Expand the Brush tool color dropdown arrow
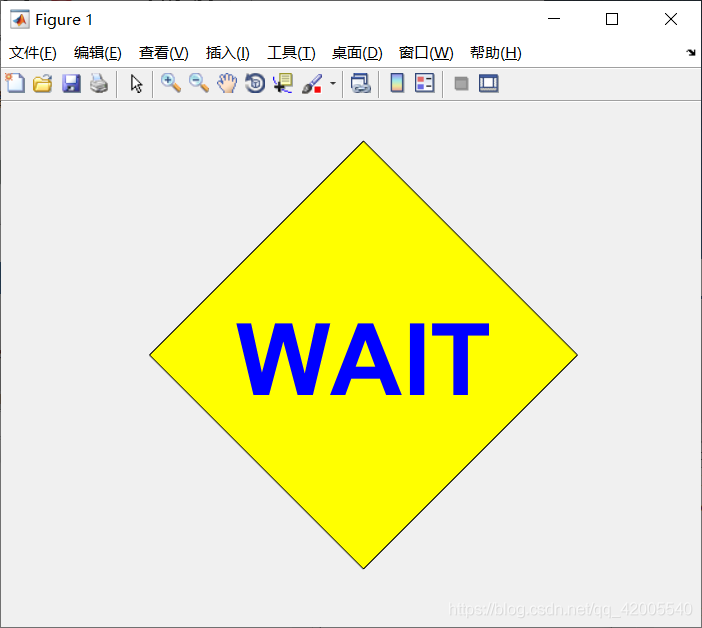 click(x=333, y=83)
